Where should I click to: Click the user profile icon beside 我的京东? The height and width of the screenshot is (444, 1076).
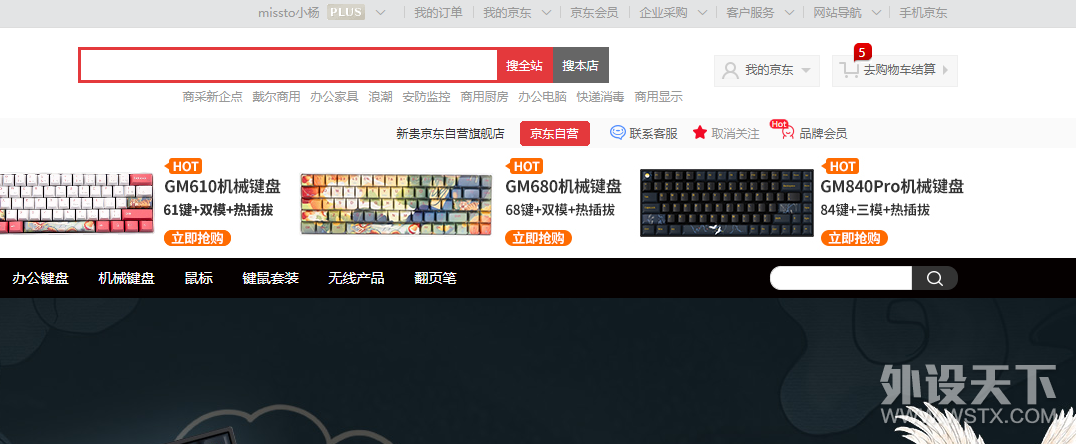730,70
